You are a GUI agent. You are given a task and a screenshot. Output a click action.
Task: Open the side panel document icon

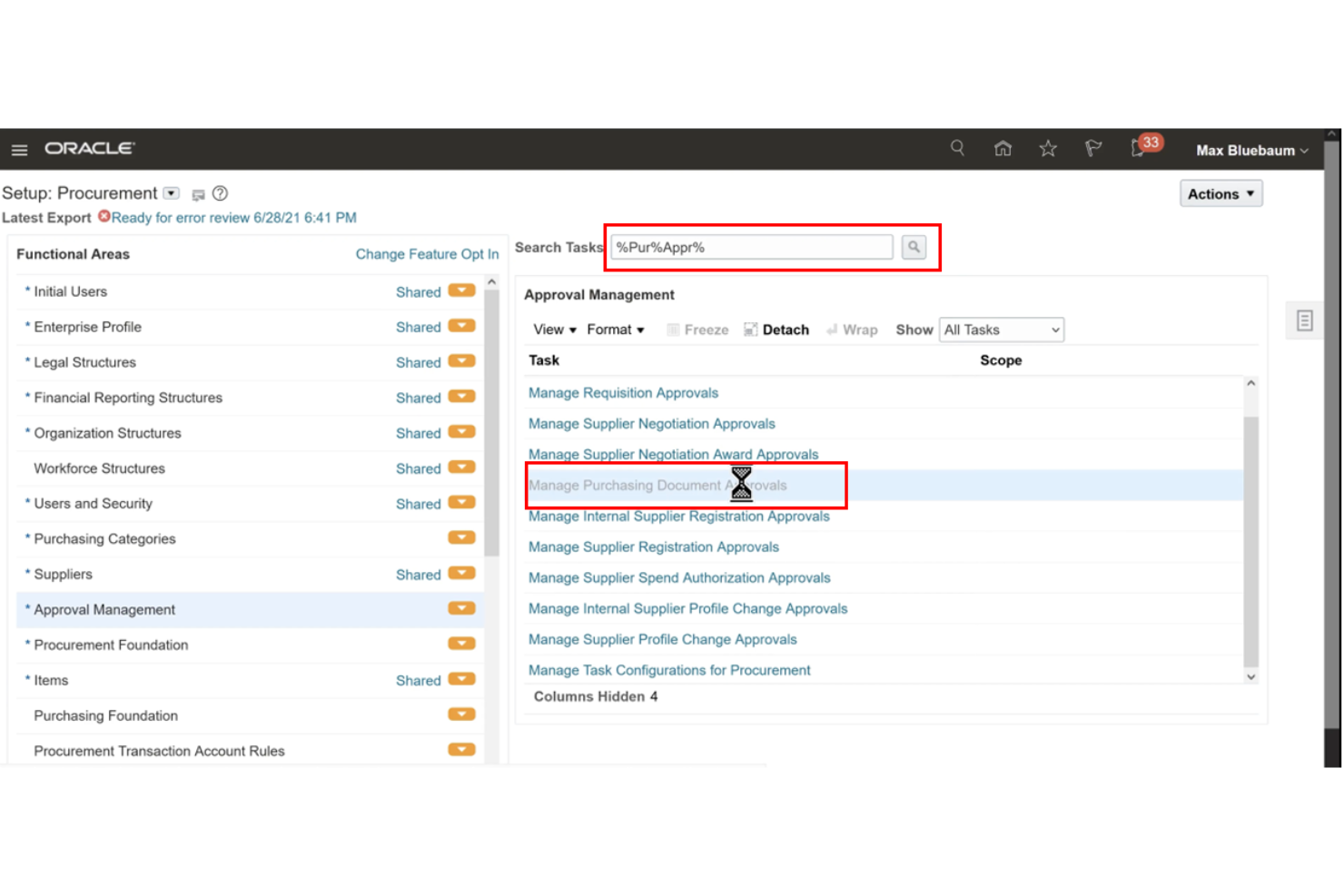1304,320
